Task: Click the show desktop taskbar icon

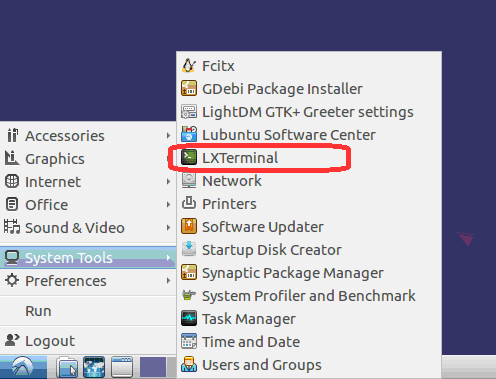Action: coord(122,367)
